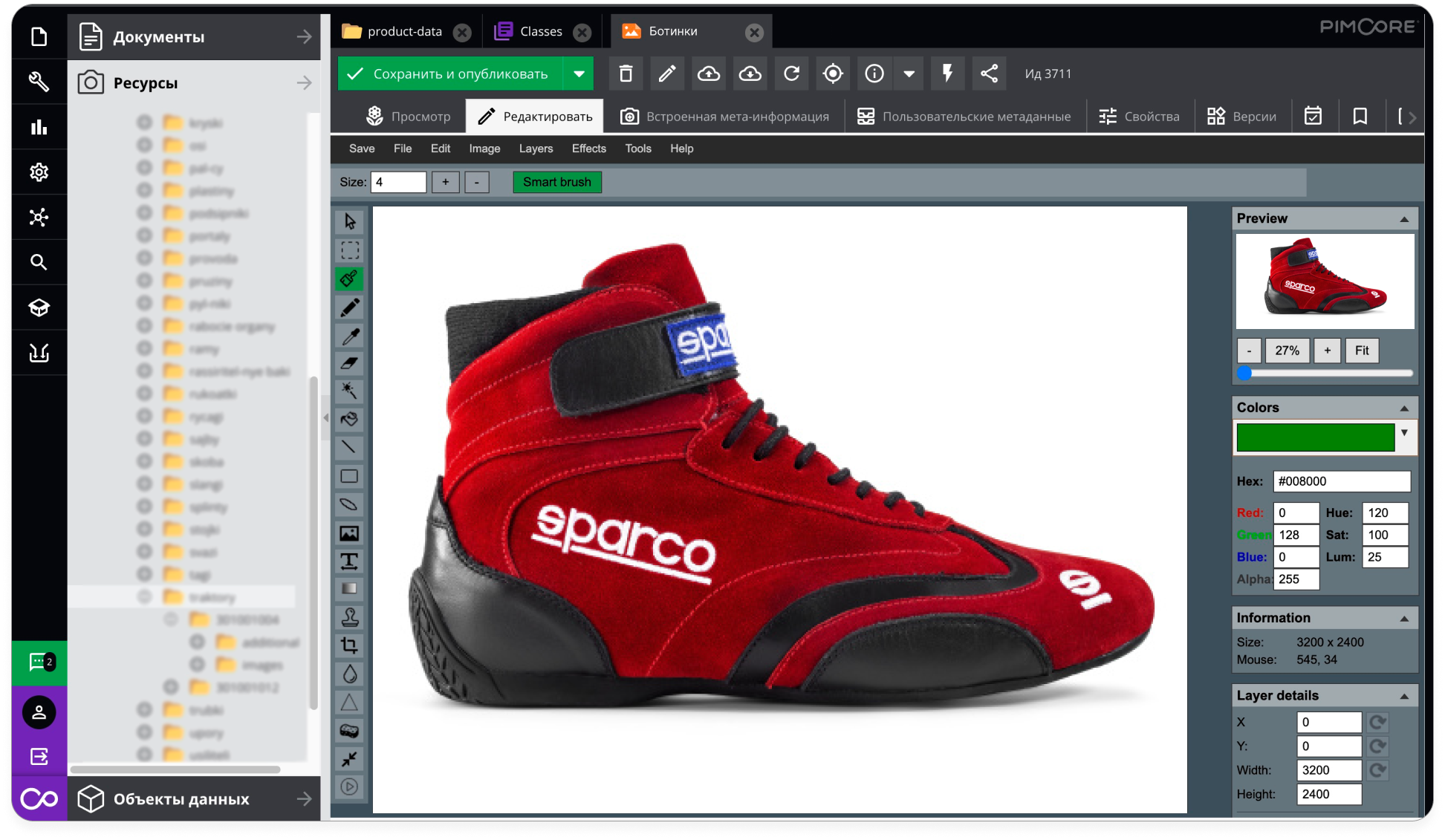Image resolution: width=1445 pixels, height=840 pixels.
Task: Select the Pencil tool
Action: point(350,307)
